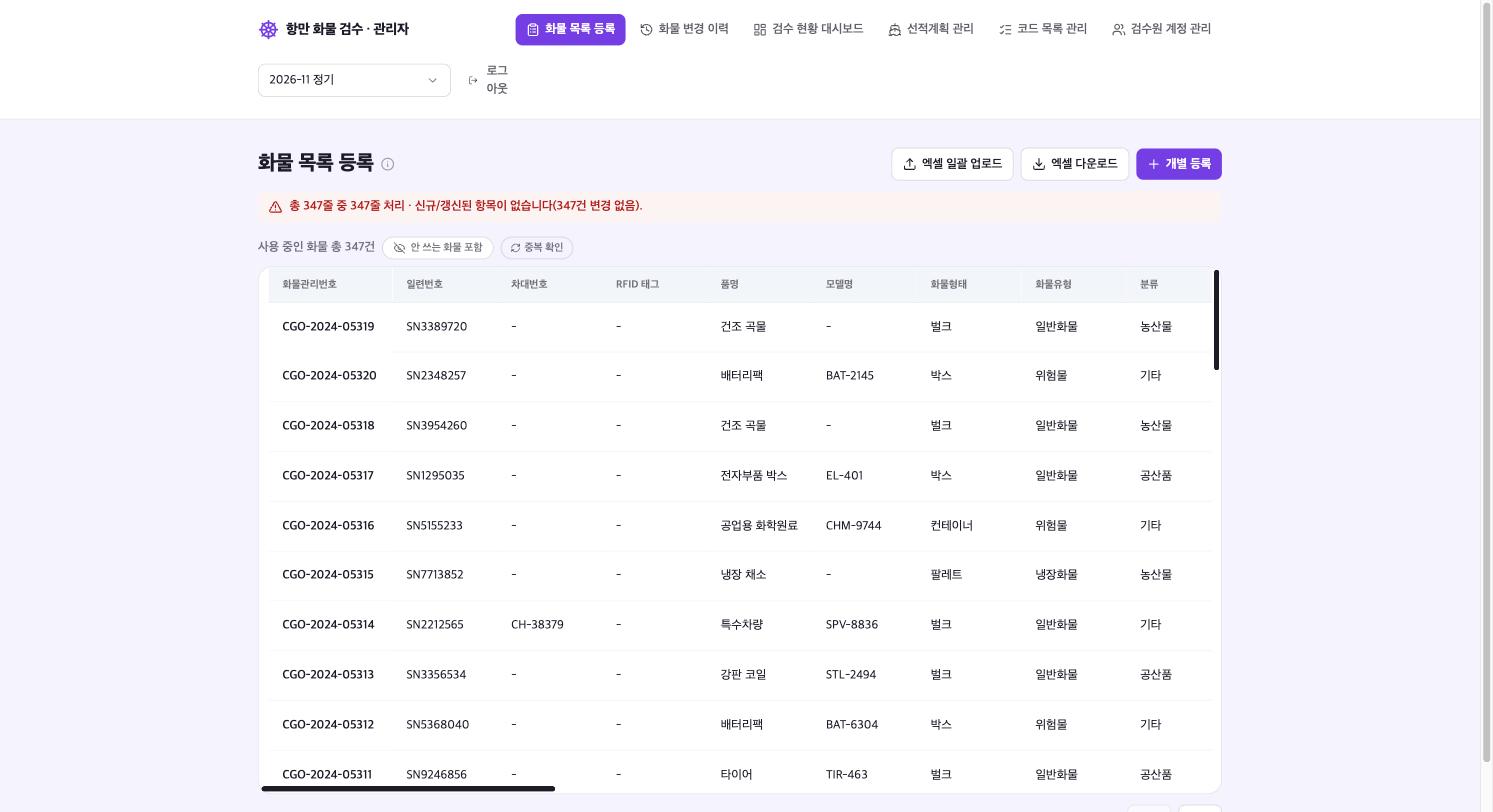
Task: Select cargo number CGO-2024-05315
Action: (x=328, y=575)
